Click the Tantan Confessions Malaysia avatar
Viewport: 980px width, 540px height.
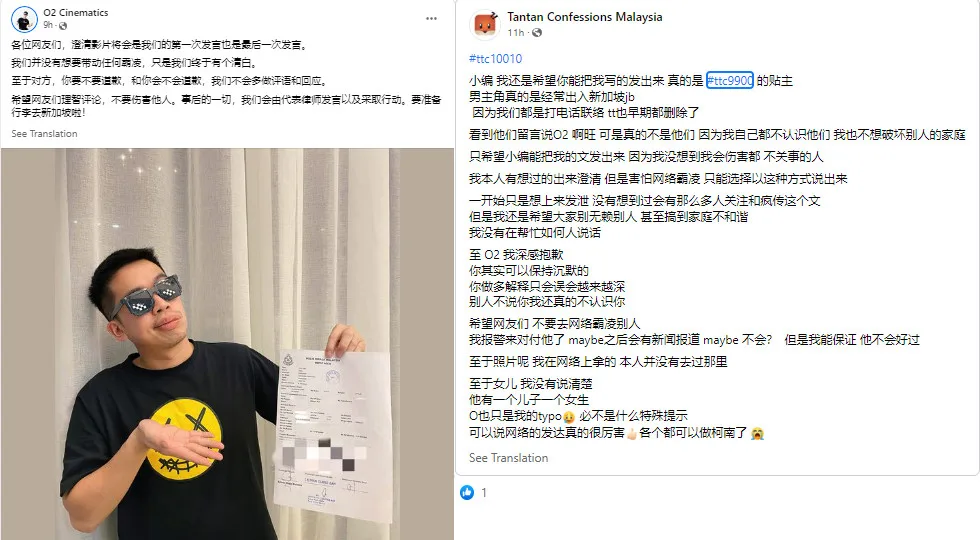(x=485, y=24)
